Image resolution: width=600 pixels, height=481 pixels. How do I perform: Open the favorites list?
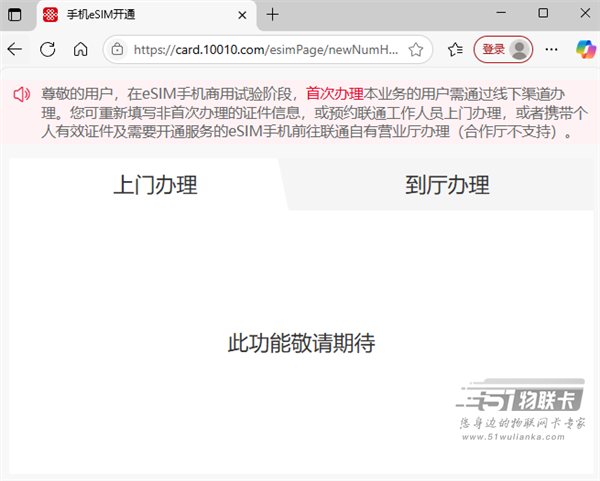(455, 49)
